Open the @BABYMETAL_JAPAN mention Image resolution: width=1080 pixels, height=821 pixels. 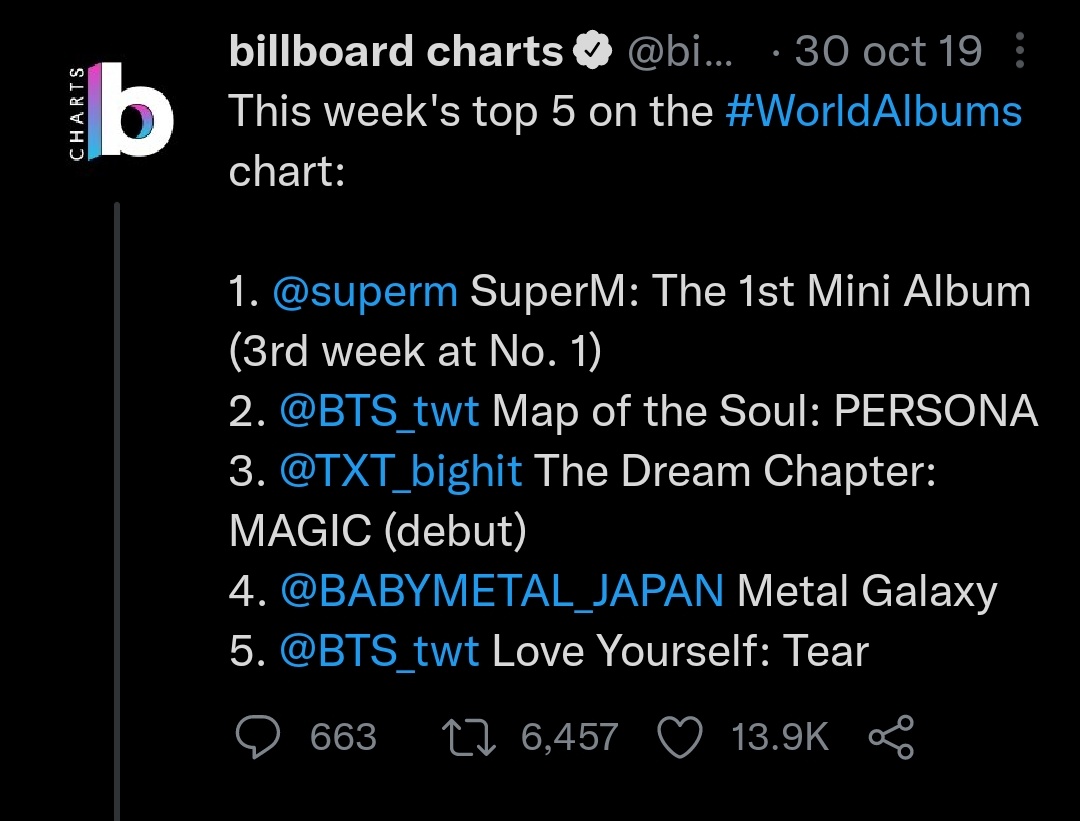coord(502,592)
